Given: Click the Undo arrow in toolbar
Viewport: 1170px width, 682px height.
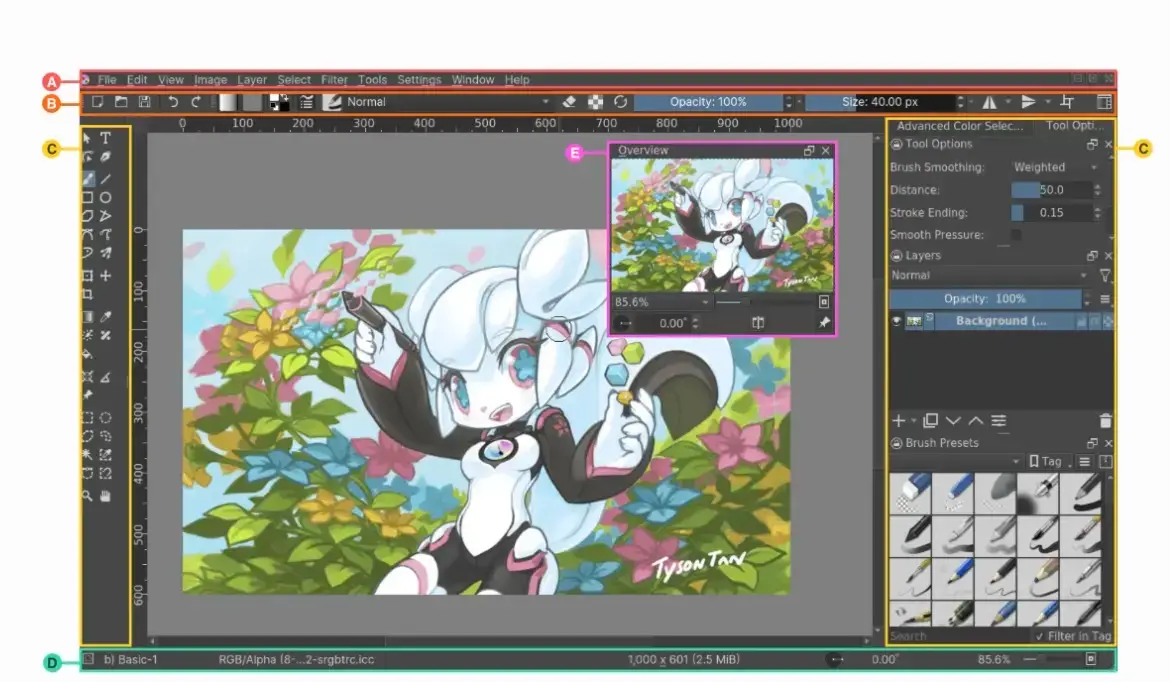Looking at the screenshot, I should (x=173, y=102).
